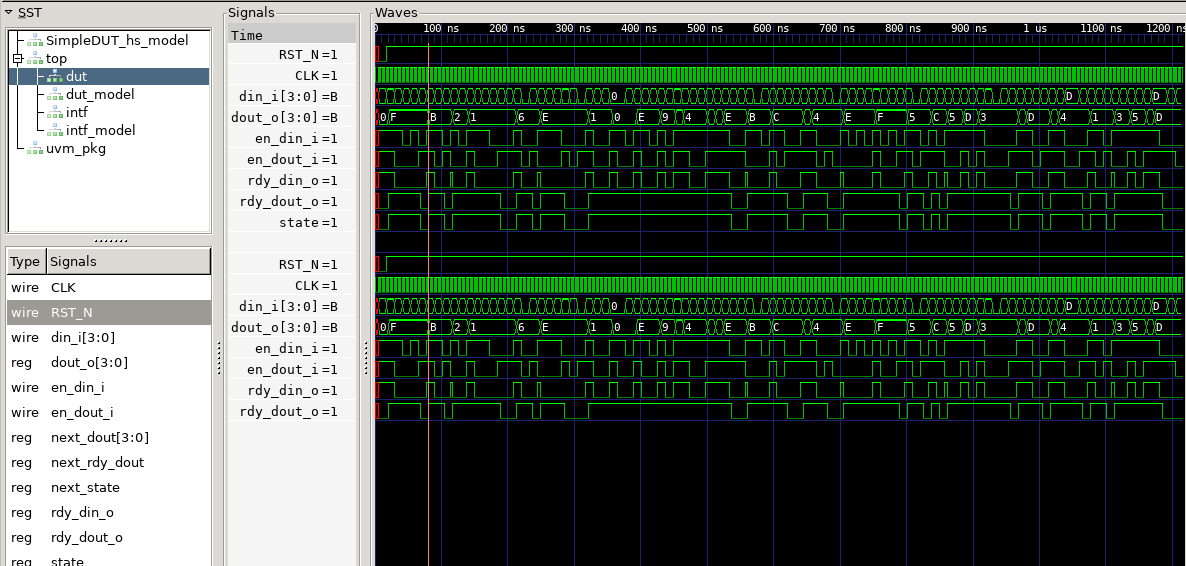
Task: Click the 800 ns mark on timeline
Action: pos(903,28)
